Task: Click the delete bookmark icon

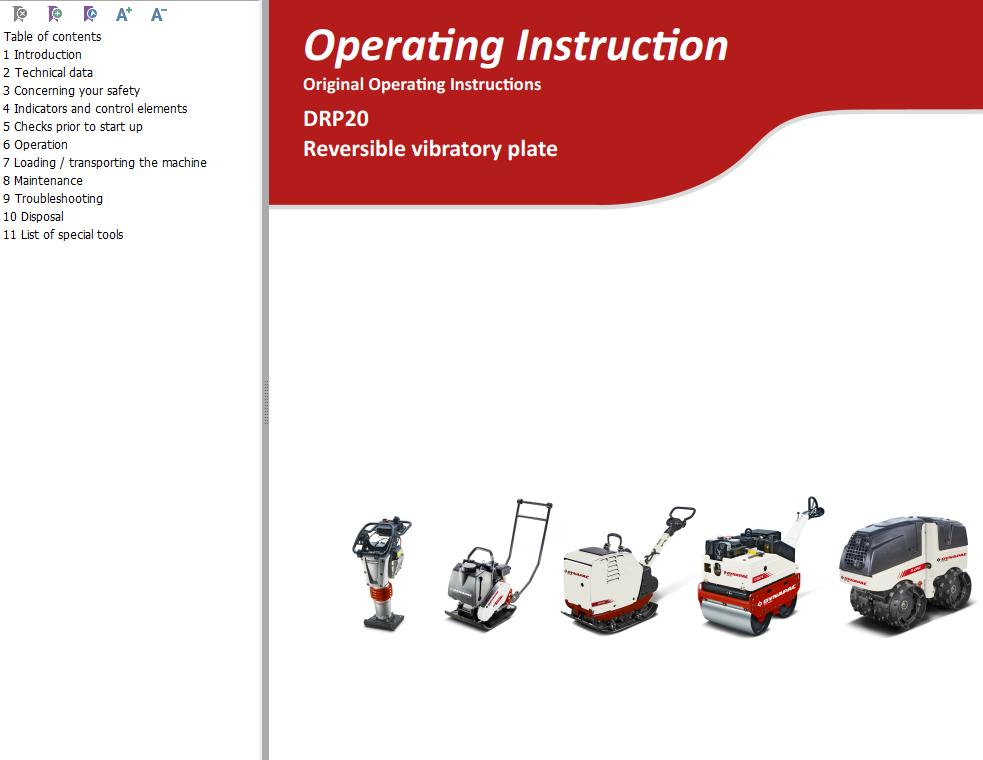Action: pos(20,14)
